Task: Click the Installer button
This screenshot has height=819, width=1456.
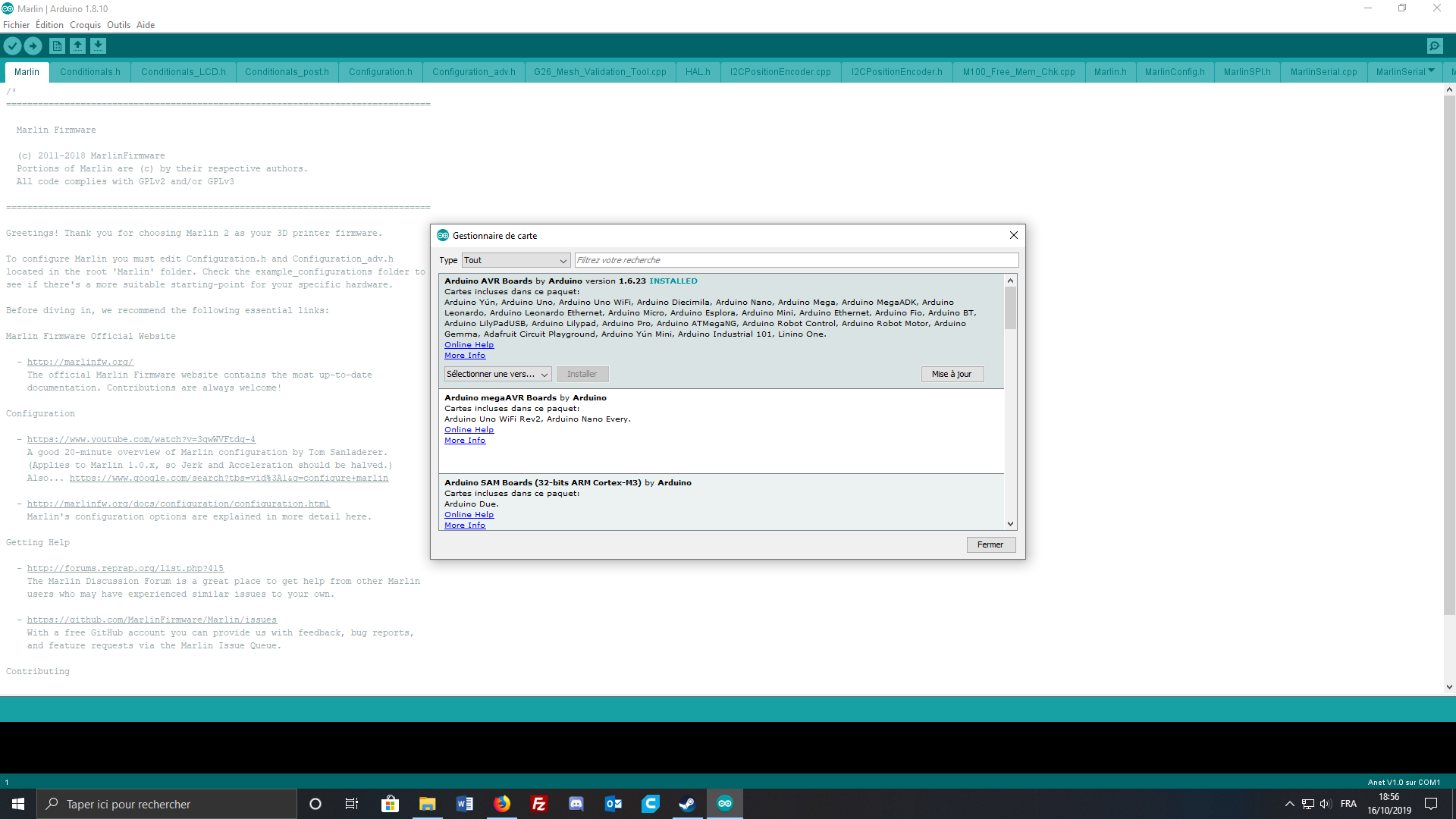Action: [x=582, y=374]
